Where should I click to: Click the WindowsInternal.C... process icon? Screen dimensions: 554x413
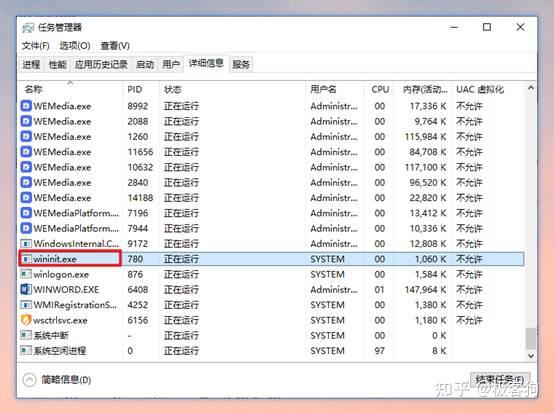pyautogui.click(x=26, y=243)
